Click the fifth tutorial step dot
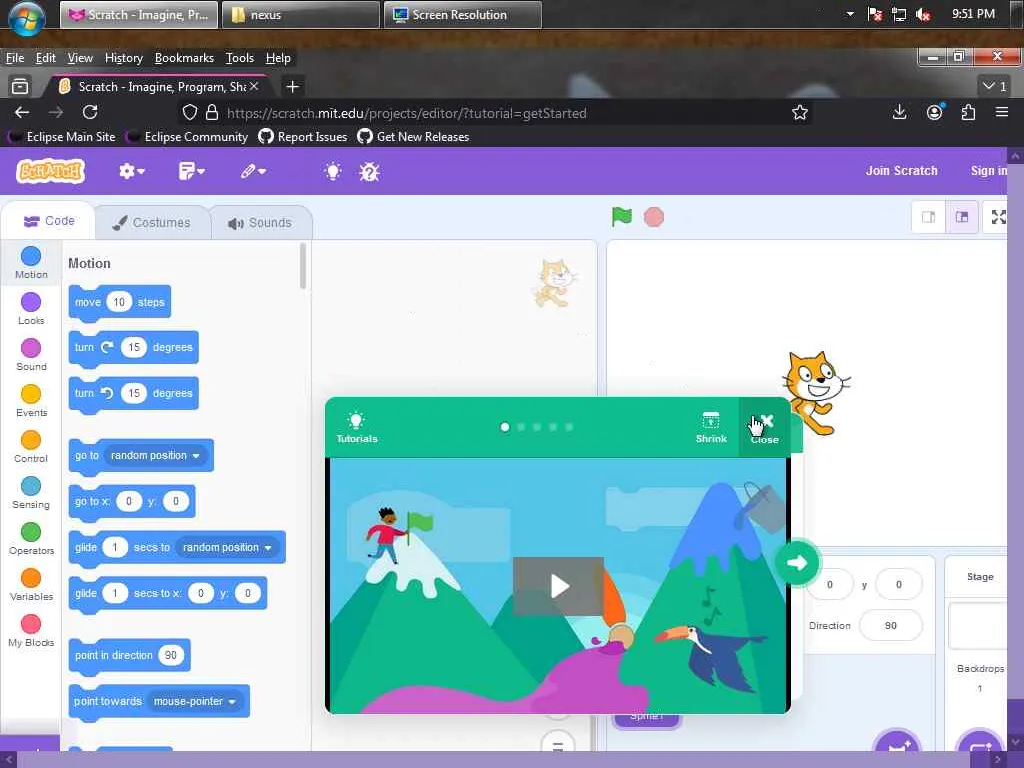The image size is (1024, 768). pyautogui.click(x=569, y=427)
